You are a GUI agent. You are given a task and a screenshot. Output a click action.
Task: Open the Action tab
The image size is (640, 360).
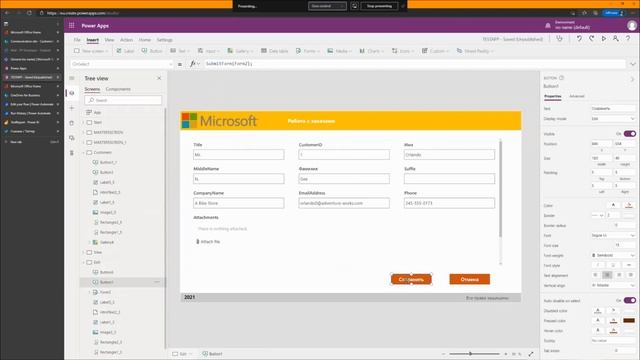pyautogui.click(x=127, y=40)
